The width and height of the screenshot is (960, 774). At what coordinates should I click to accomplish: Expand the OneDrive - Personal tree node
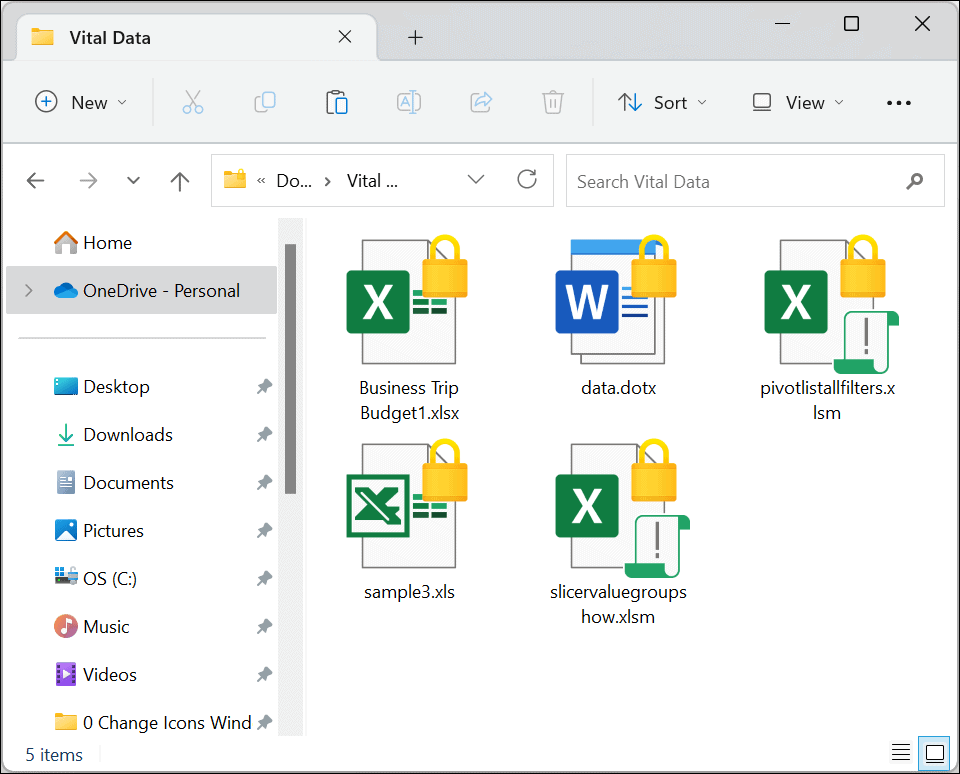click(x=29, y=291)
